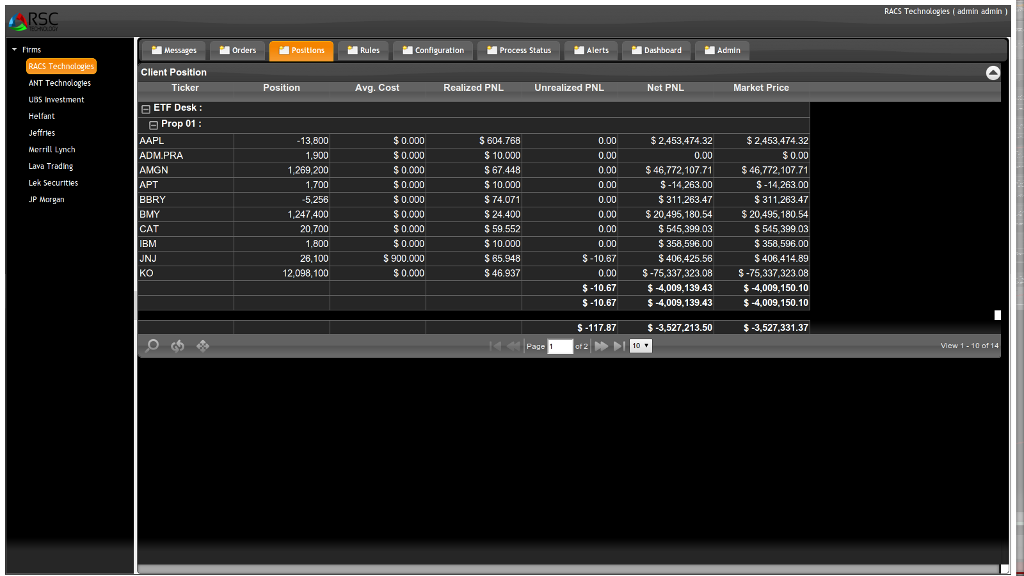This screenshot has height=576, width=1024.
Task: Go to next page of positions
Action: (602, 346)
